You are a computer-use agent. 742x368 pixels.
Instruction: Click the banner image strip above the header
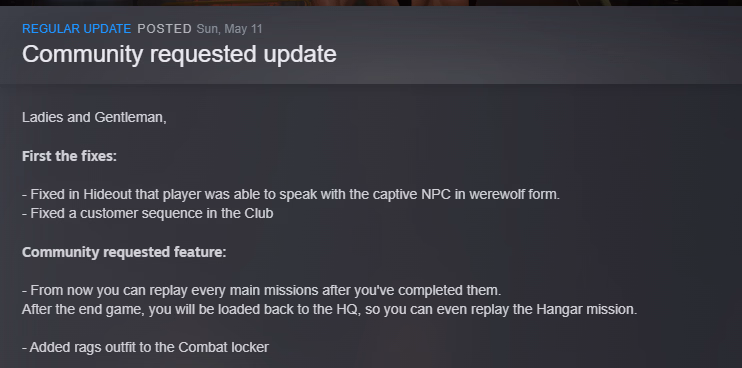(371, 3)
